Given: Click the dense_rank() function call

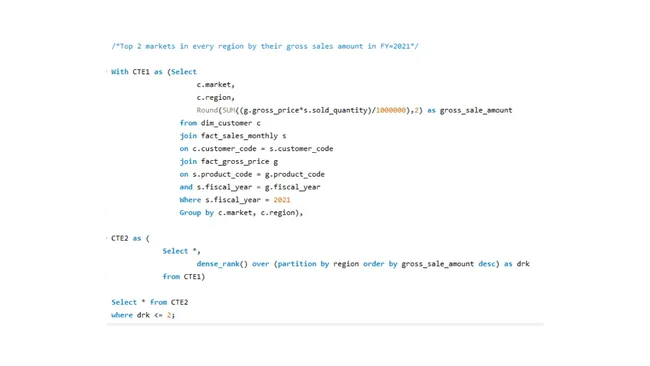Looking at the screenshot, I should [x=222, y=264].
